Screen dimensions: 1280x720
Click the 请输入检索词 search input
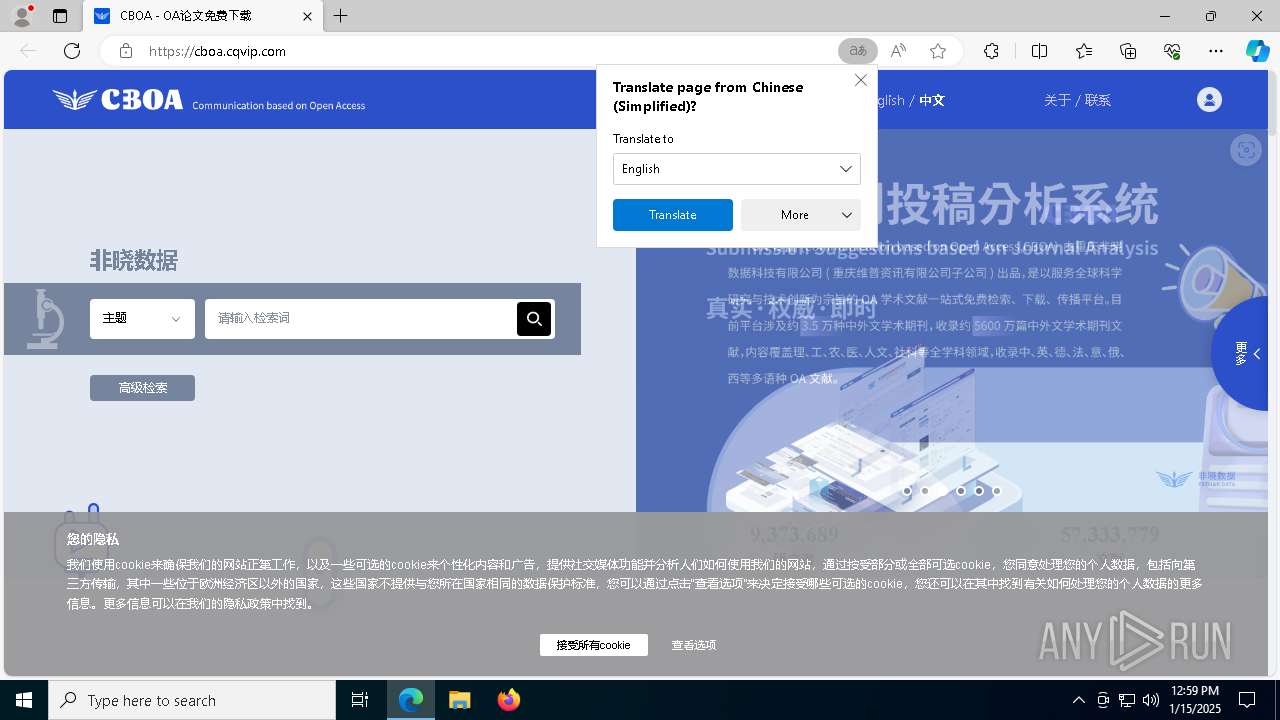point(361,319)
